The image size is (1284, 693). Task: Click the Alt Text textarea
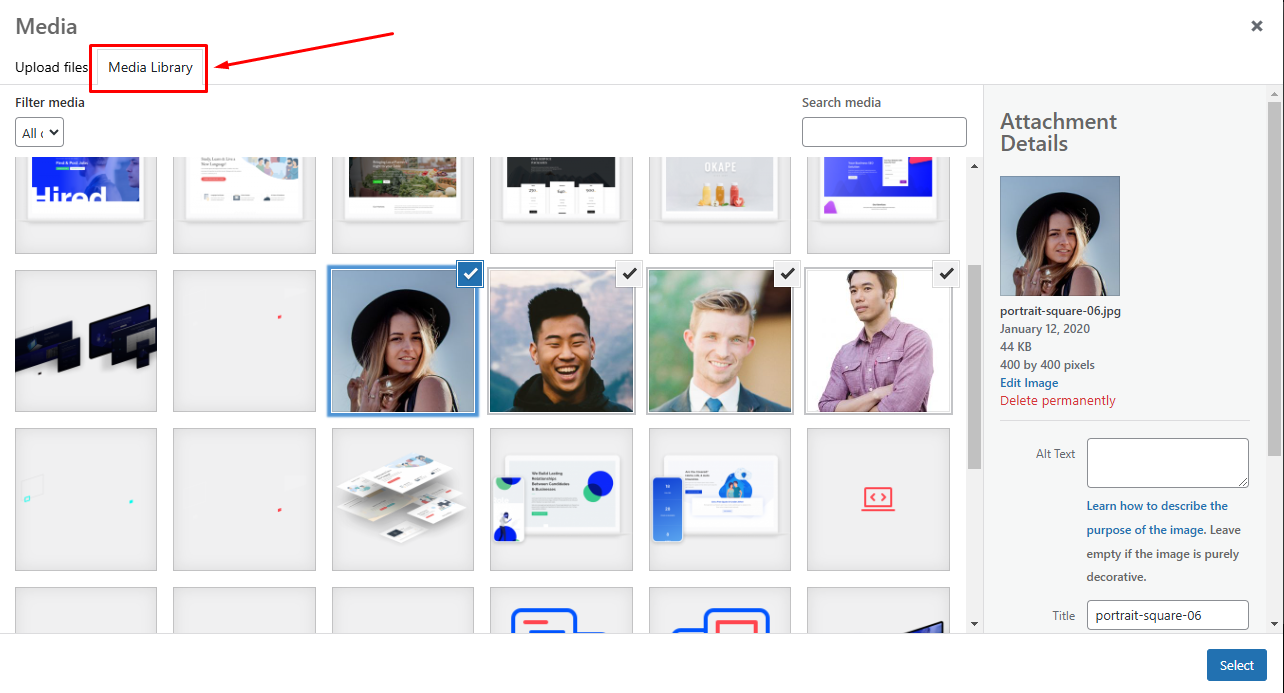[x=1168, y=463]
